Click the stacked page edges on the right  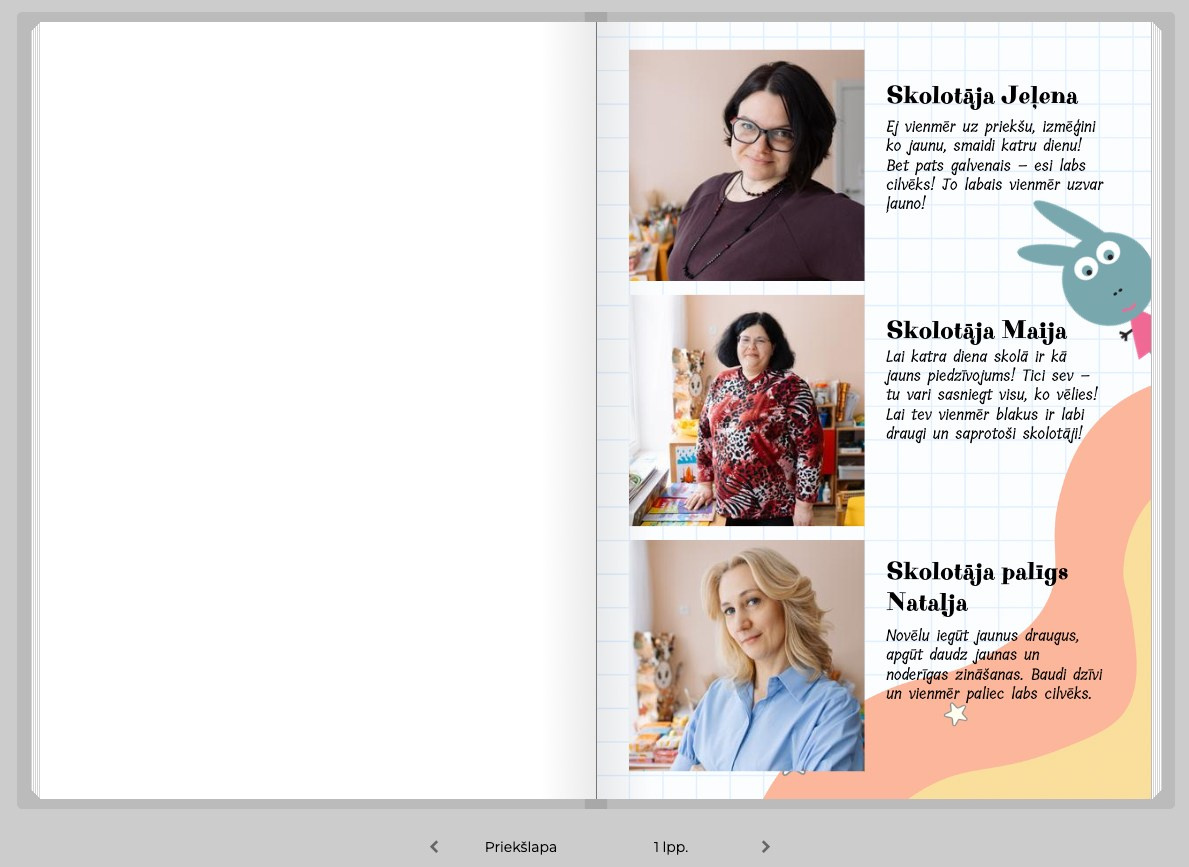tap(1157, 410)
